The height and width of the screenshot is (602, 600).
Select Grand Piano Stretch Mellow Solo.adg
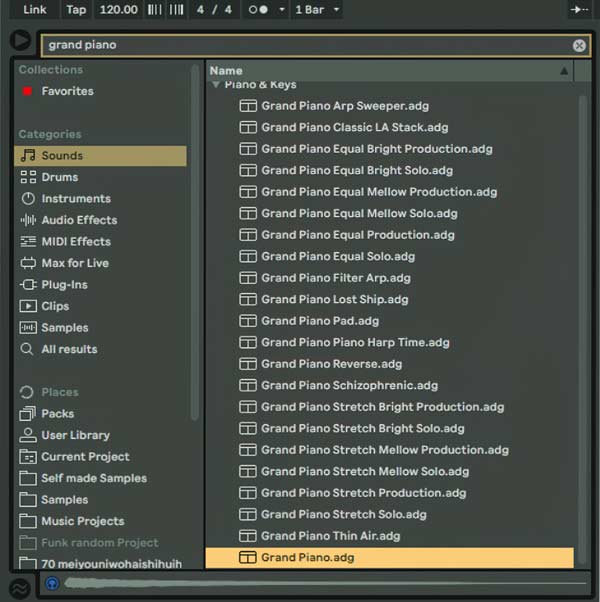pyautogui.click(x=390, y=471)
